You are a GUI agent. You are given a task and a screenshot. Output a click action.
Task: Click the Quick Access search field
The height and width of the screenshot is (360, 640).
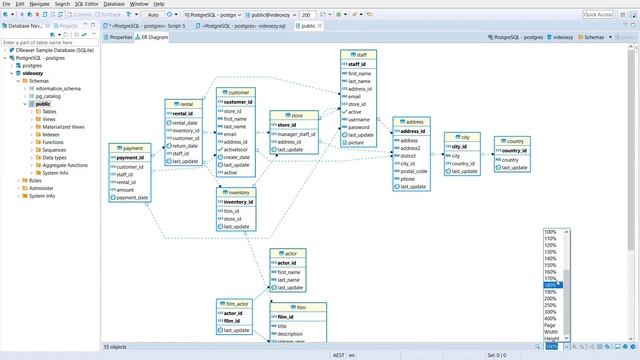(x=598, y=15)
